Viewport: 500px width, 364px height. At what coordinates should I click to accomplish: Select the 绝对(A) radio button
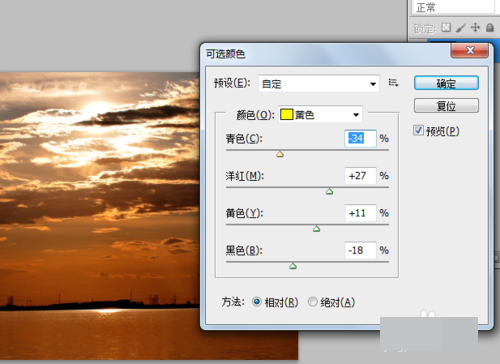(312, 302)
